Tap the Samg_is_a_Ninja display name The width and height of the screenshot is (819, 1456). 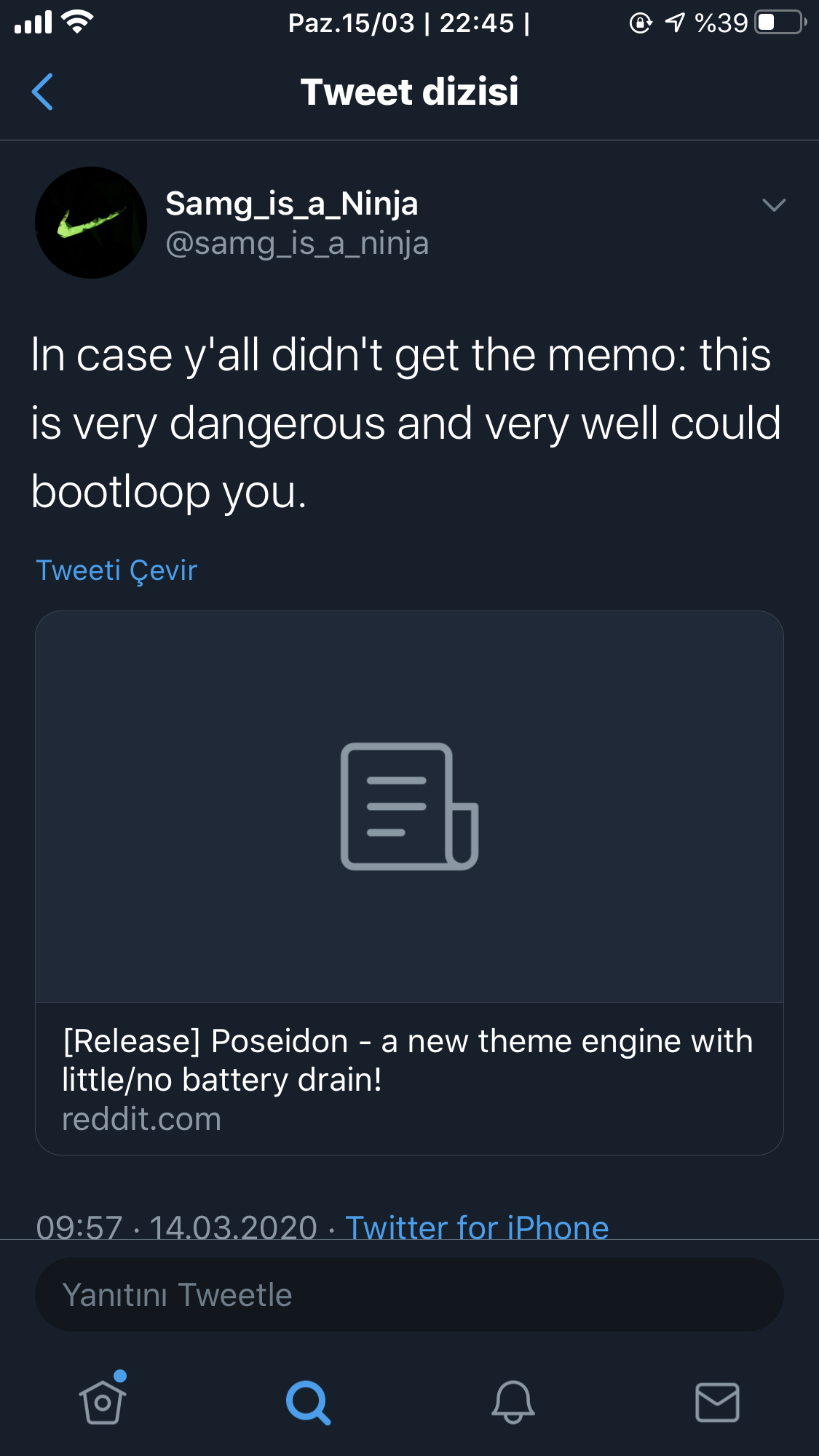(x=291, y=204)
